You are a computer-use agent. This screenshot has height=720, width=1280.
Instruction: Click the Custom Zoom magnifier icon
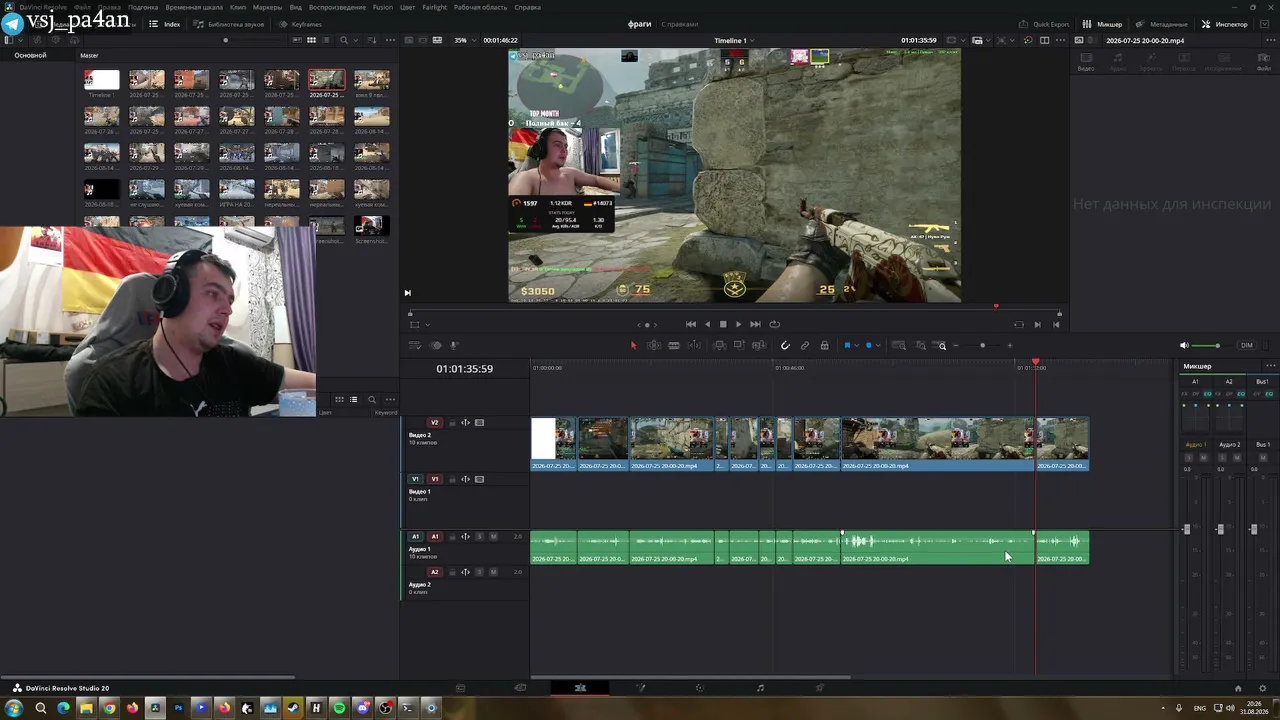tap(941, 345)
